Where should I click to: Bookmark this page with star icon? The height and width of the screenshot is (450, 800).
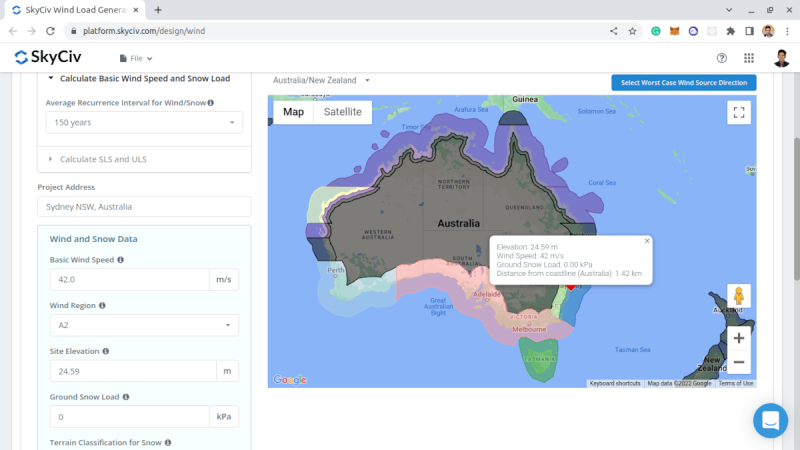point(632,31)
